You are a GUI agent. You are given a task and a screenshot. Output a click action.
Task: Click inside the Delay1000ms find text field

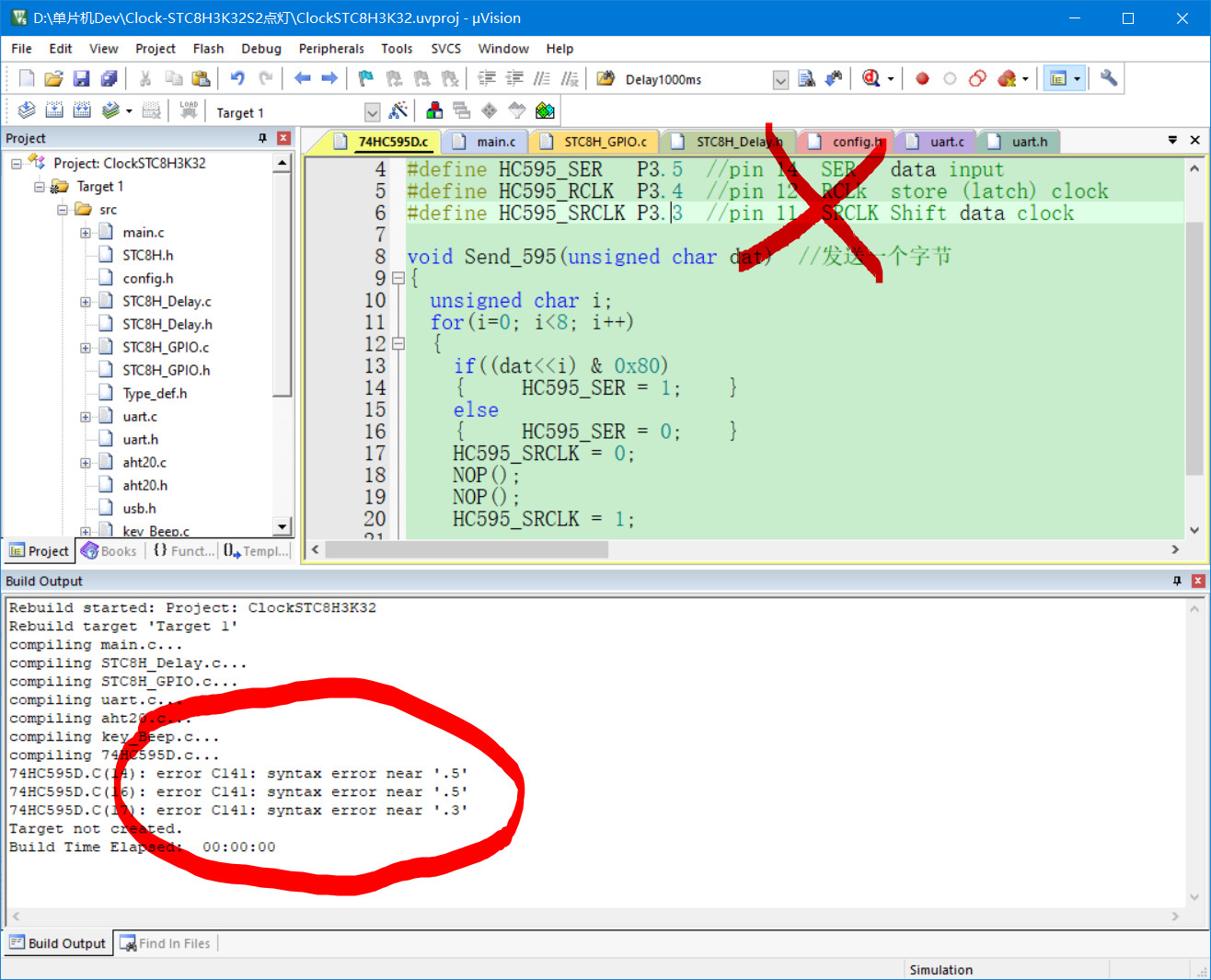coord(696,80)
